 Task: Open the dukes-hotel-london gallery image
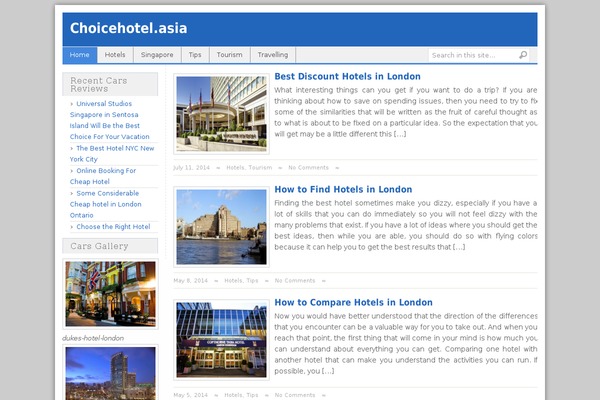pos(110,294)
